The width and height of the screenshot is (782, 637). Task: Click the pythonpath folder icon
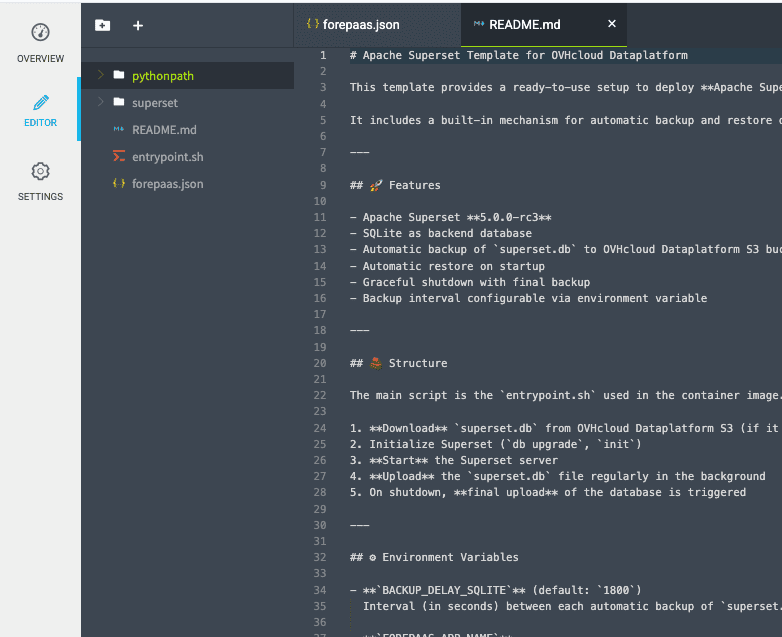119,75
